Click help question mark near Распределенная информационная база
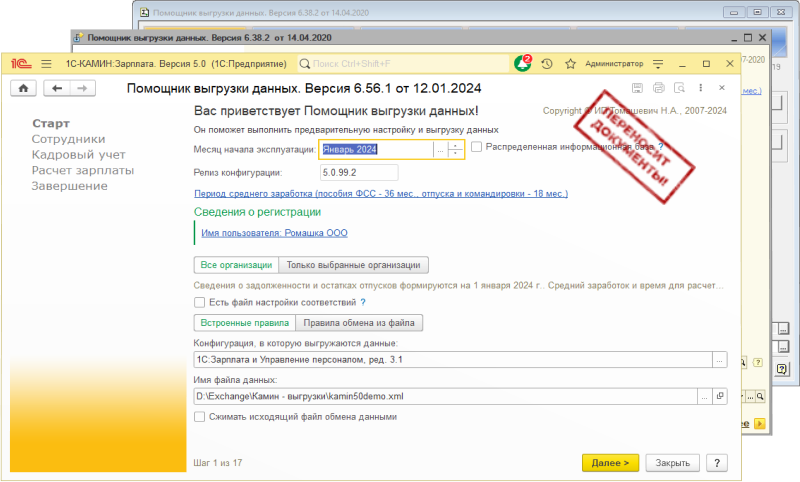800x482 pixels. pos(661,147)
